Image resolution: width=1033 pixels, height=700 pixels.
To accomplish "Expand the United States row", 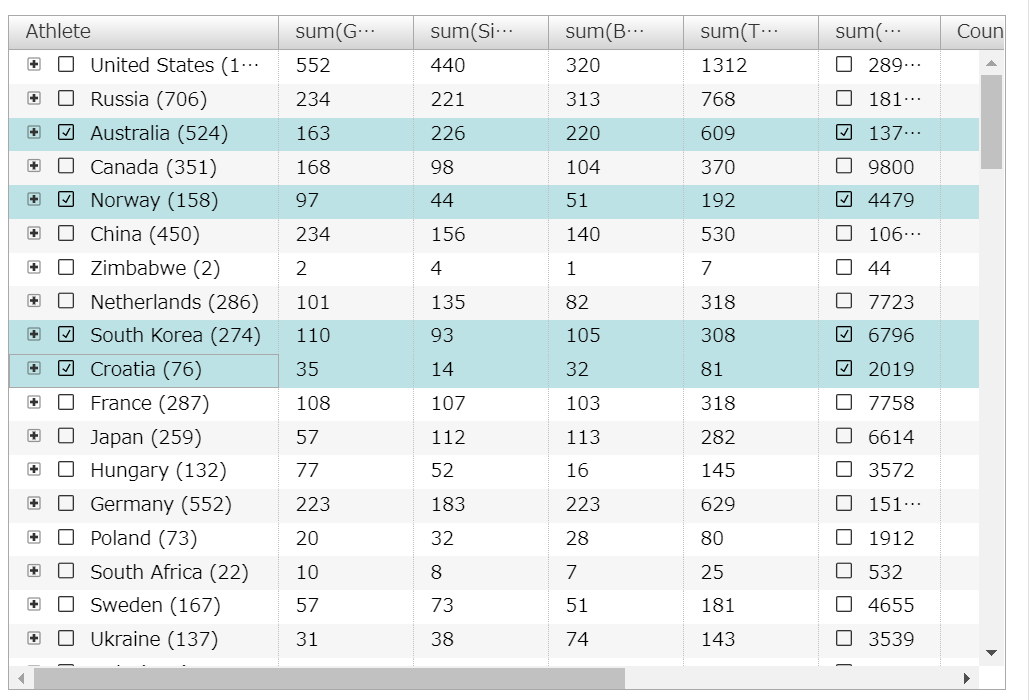I will [35, 64].
